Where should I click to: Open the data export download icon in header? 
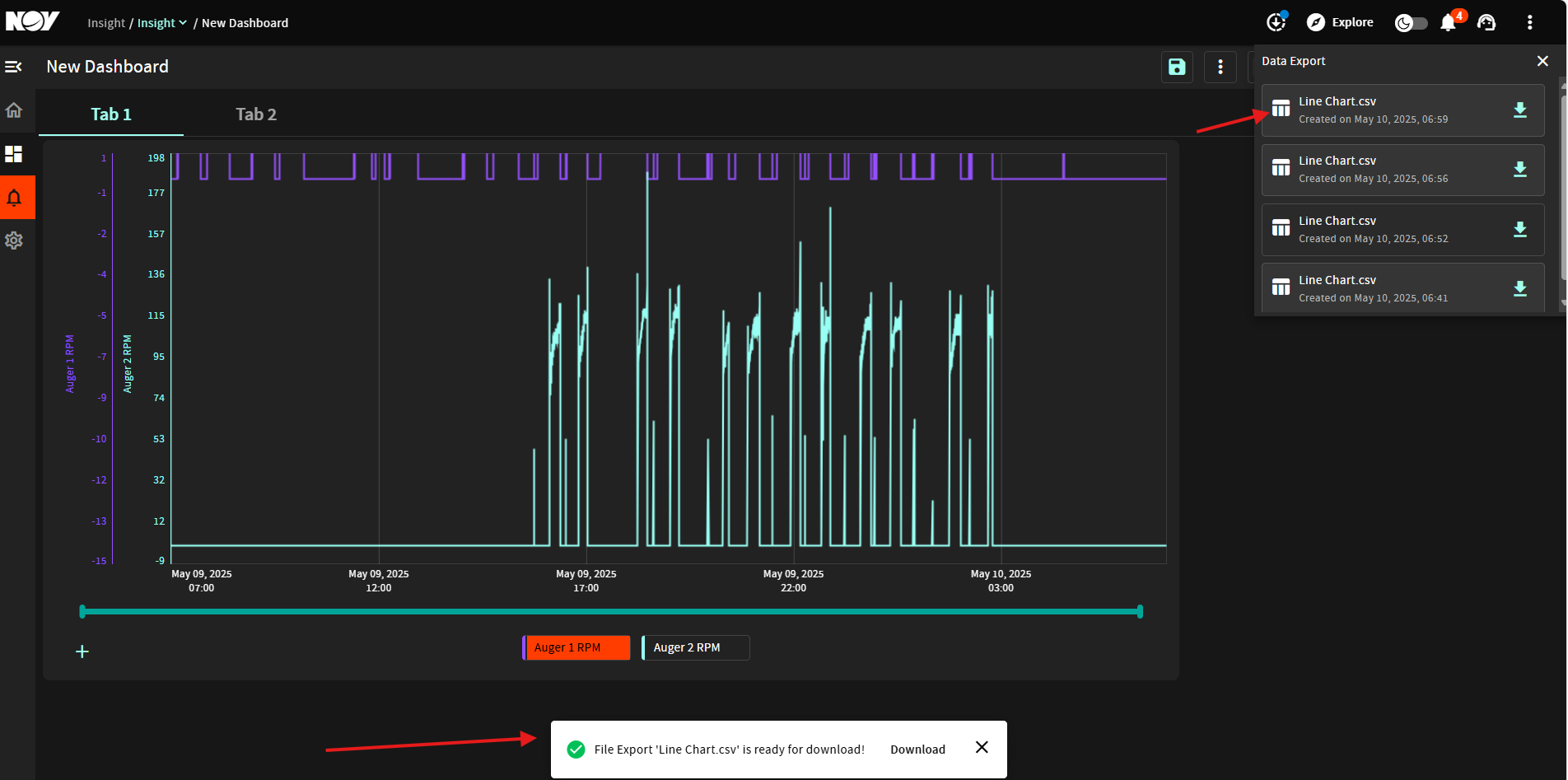pos(1276,22)
